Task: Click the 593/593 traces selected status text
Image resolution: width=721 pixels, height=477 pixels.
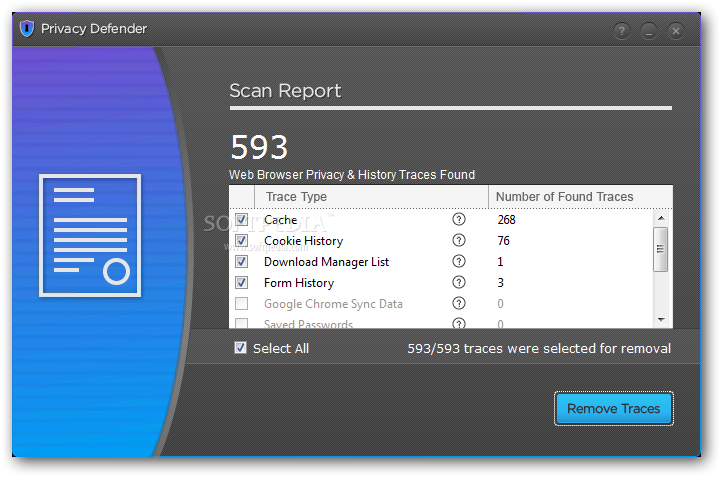Action: click(x=539, y=349)
